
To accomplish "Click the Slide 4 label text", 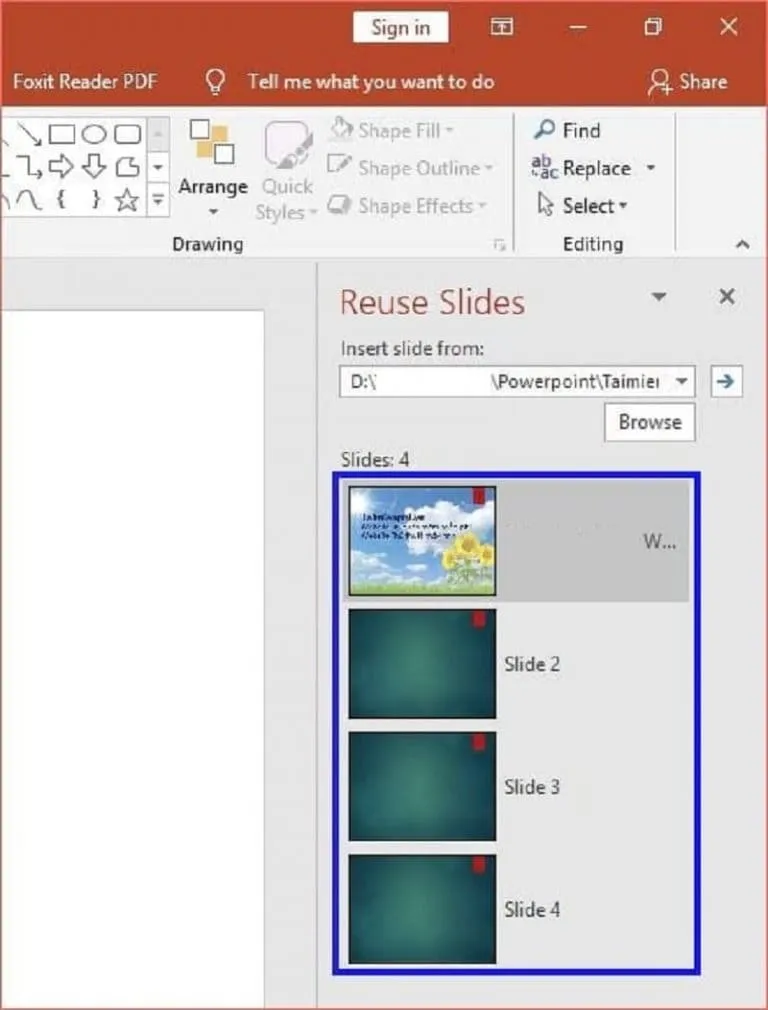I will point(532,910).
